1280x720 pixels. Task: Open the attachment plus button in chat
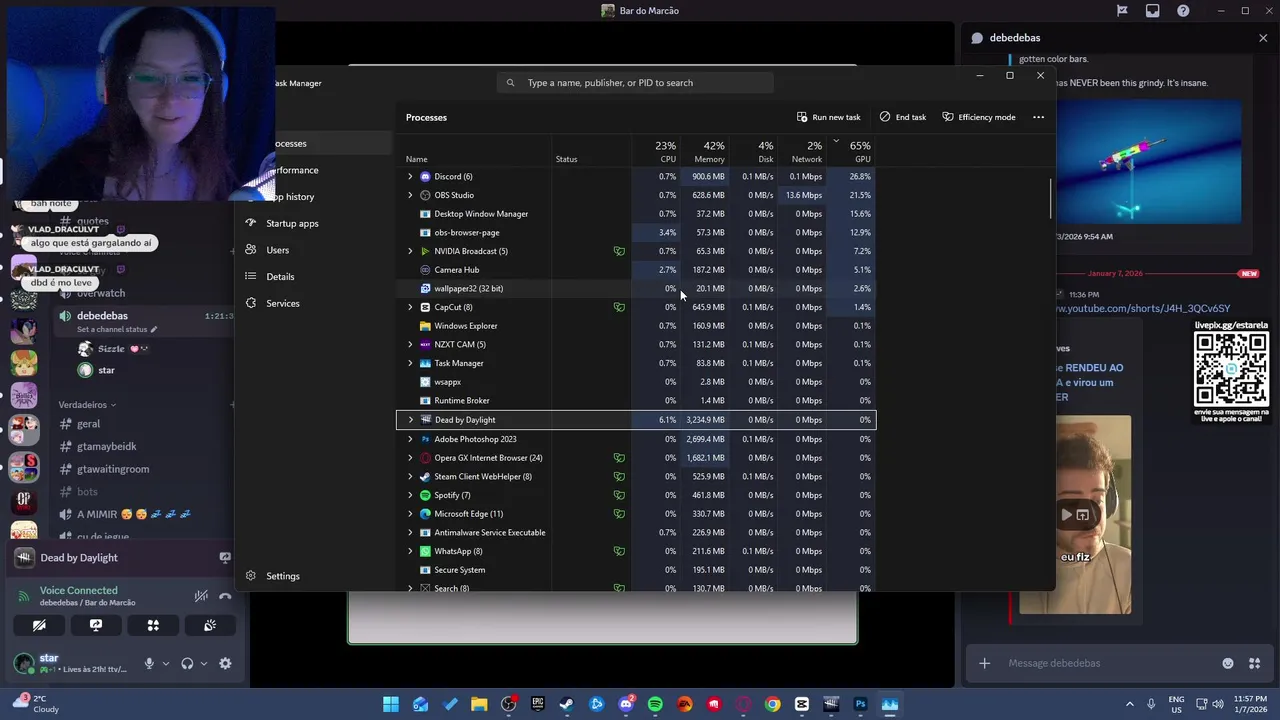pyautogui.click(x=984, y=663)
